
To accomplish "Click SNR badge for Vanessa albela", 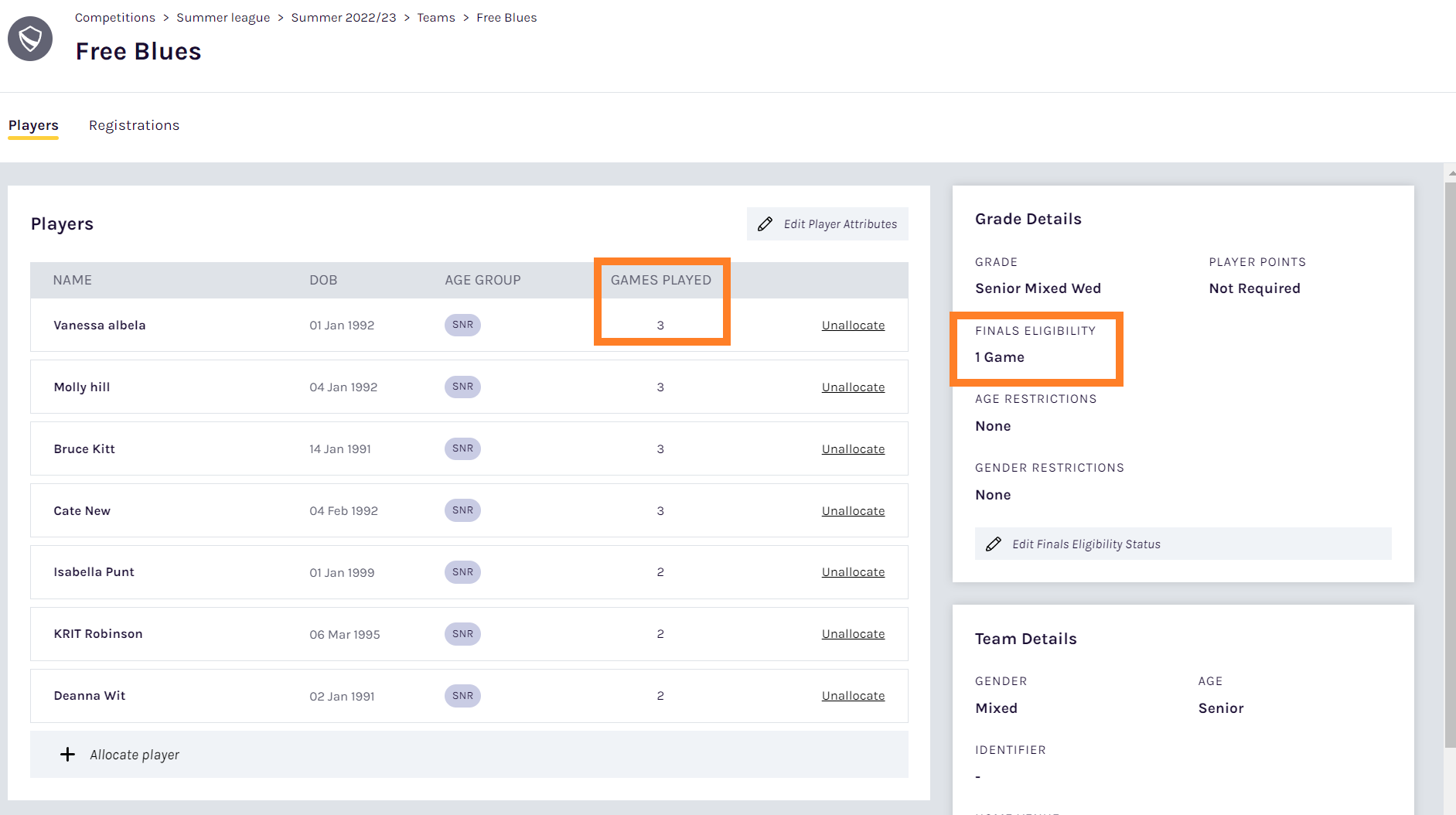I will click(462, 325).
